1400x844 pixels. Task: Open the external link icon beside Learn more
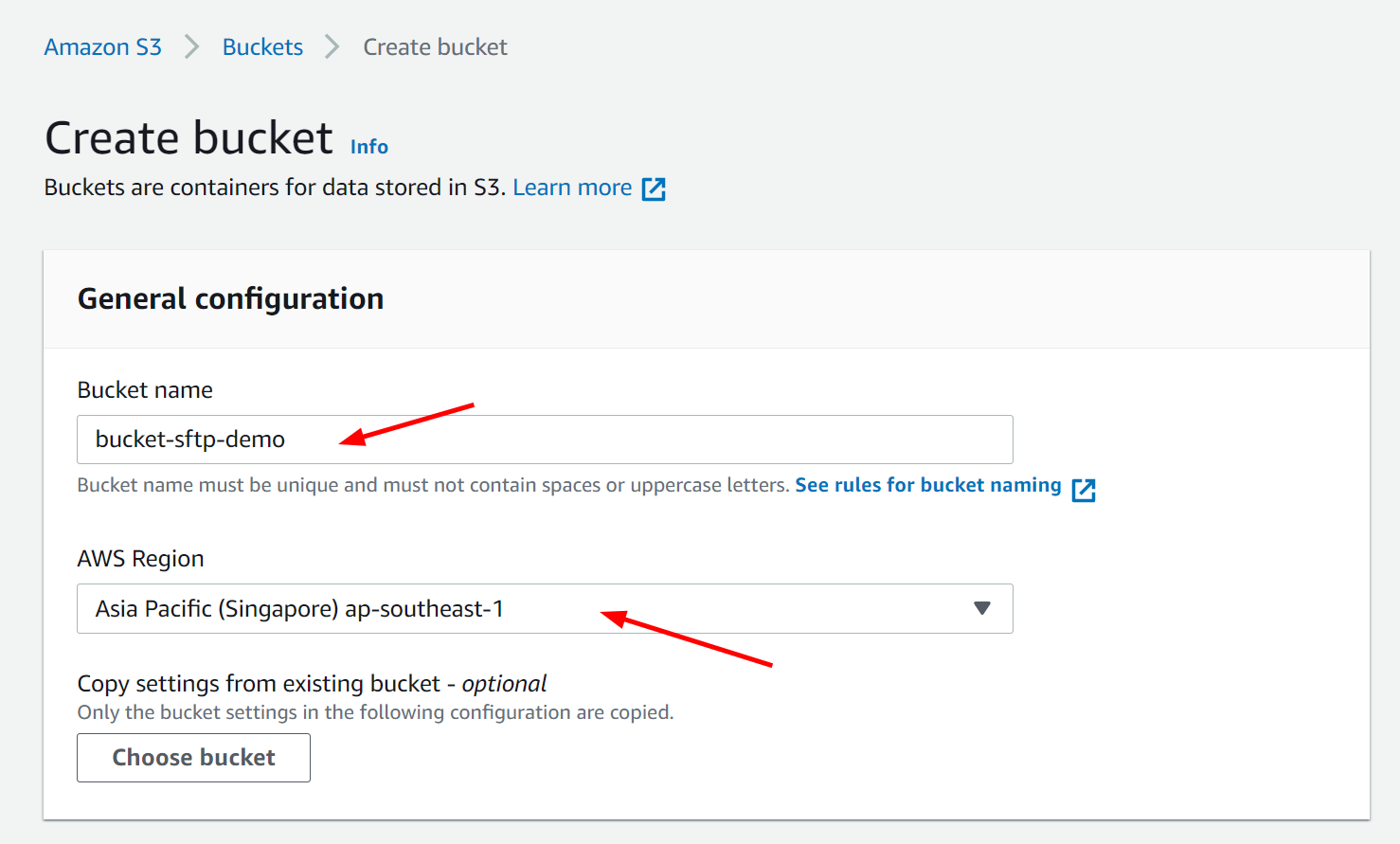tap(654, 189)
